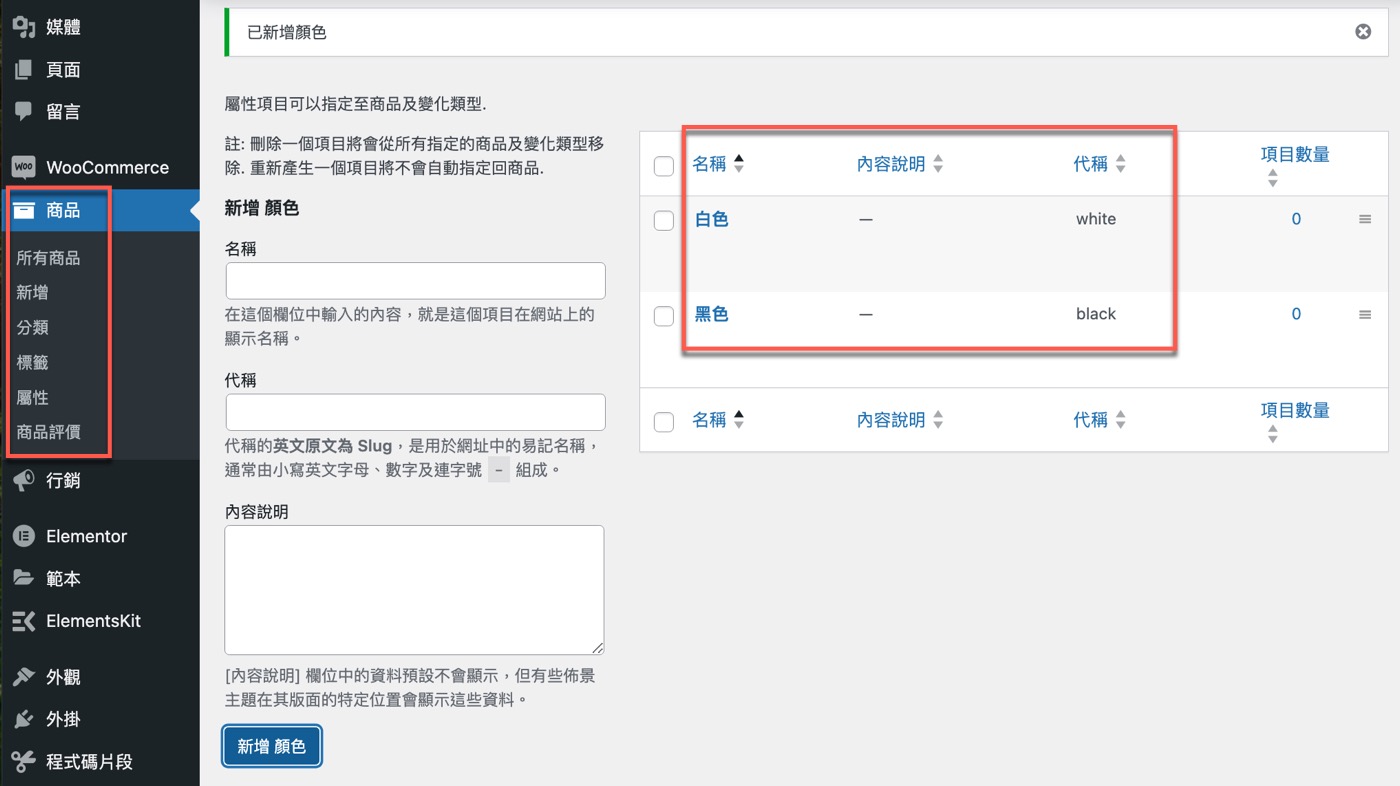
Task: Open 所有商品 in the sidebar submenu
Action: click(48, 258)
